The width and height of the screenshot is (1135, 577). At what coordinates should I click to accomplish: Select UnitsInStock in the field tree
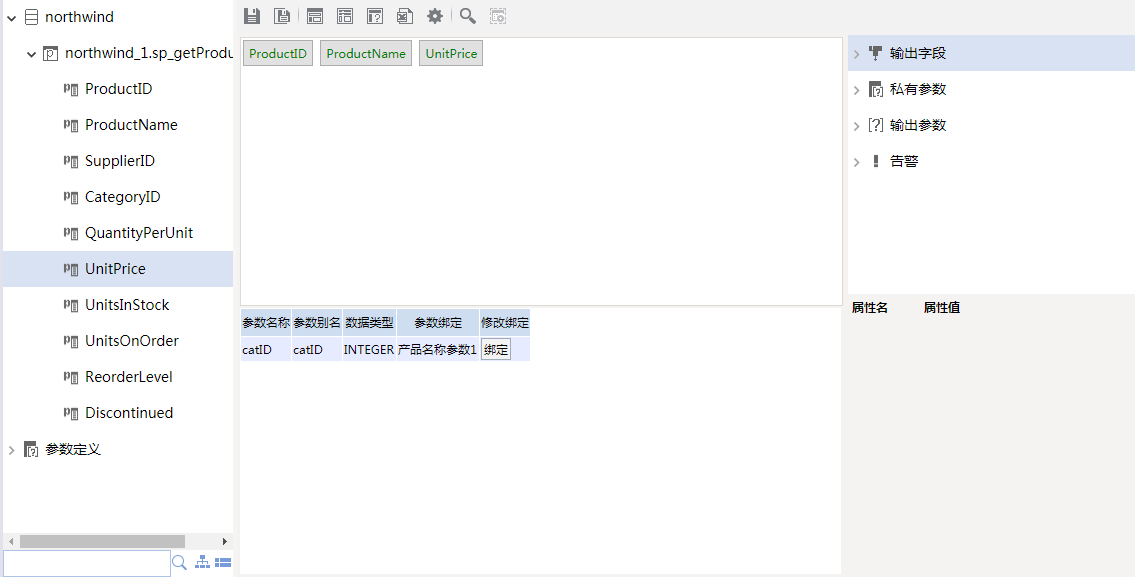click(x=127, y=305)
